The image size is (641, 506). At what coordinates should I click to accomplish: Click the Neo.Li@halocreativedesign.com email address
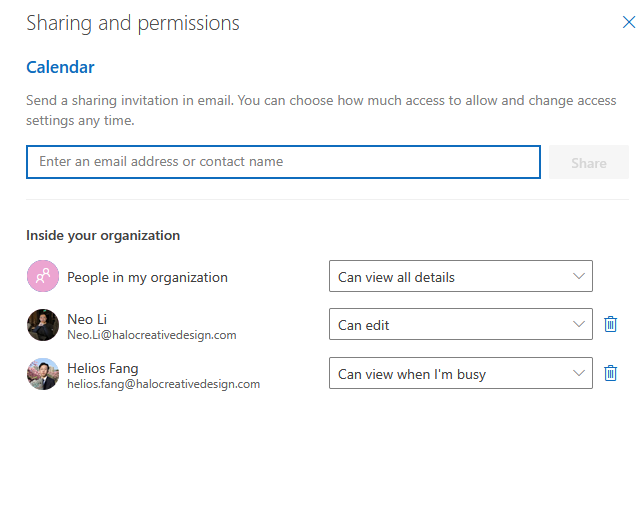151,335
